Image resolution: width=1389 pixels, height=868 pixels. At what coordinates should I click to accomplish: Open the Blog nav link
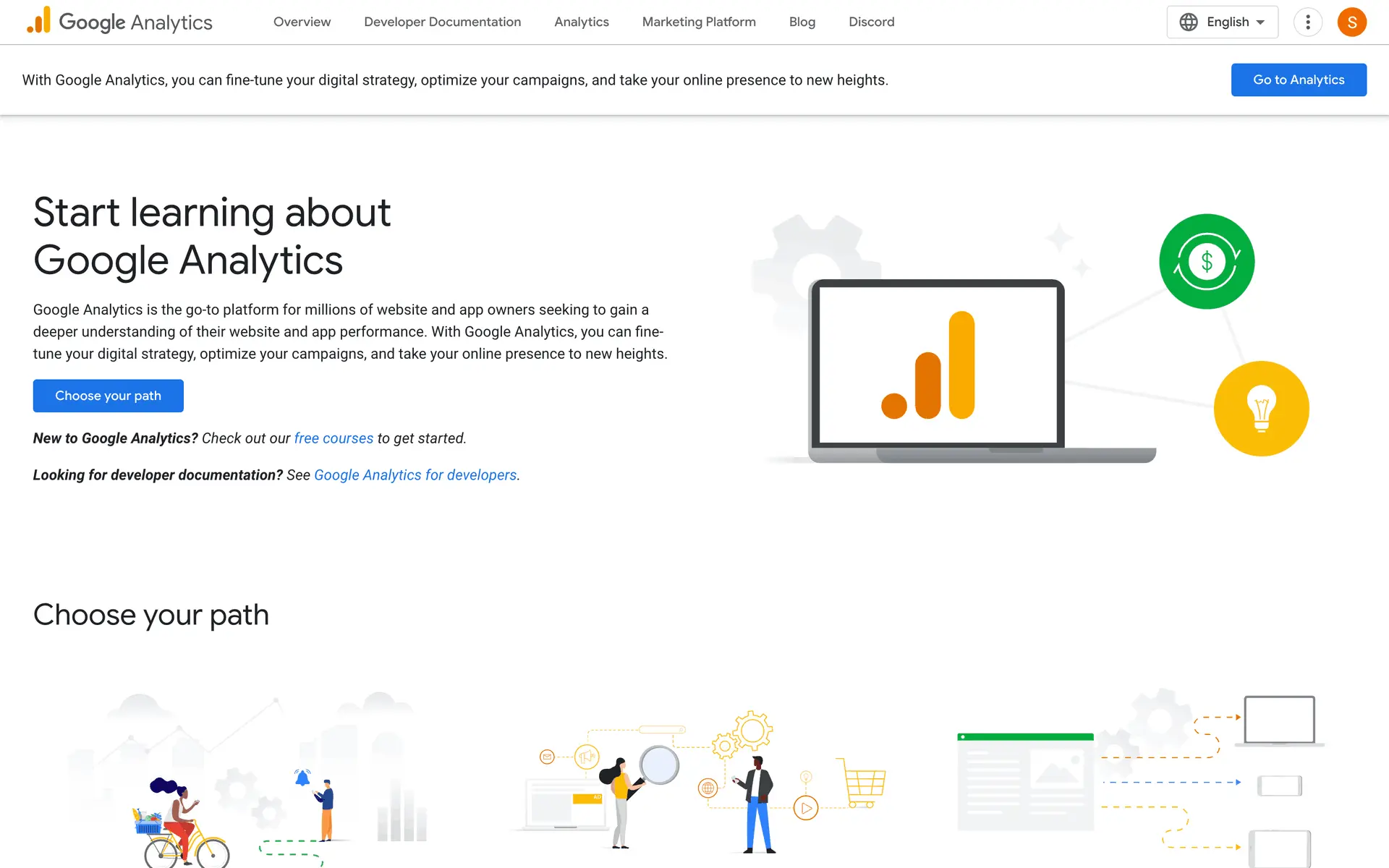[802, 22]
